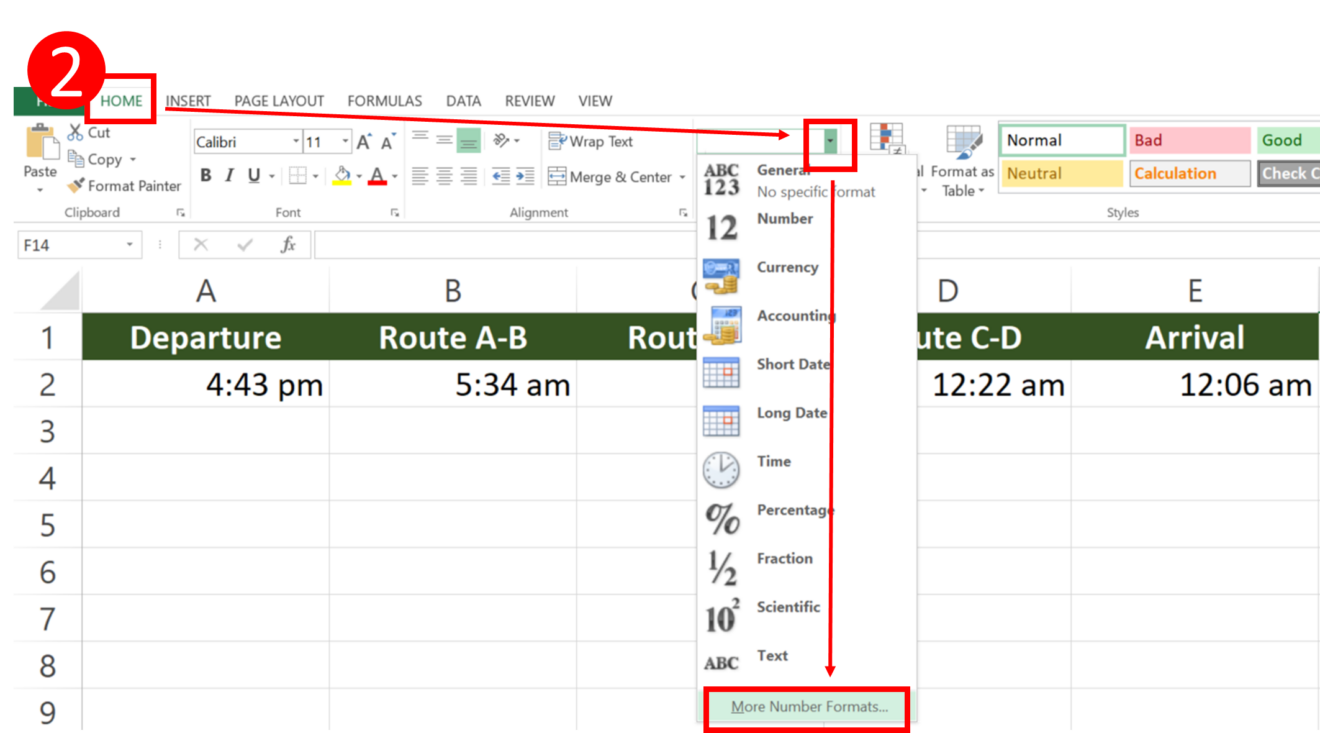1320x733 pixels.
Task: Toggle the Wrap Text option
Action: (590, 141)
